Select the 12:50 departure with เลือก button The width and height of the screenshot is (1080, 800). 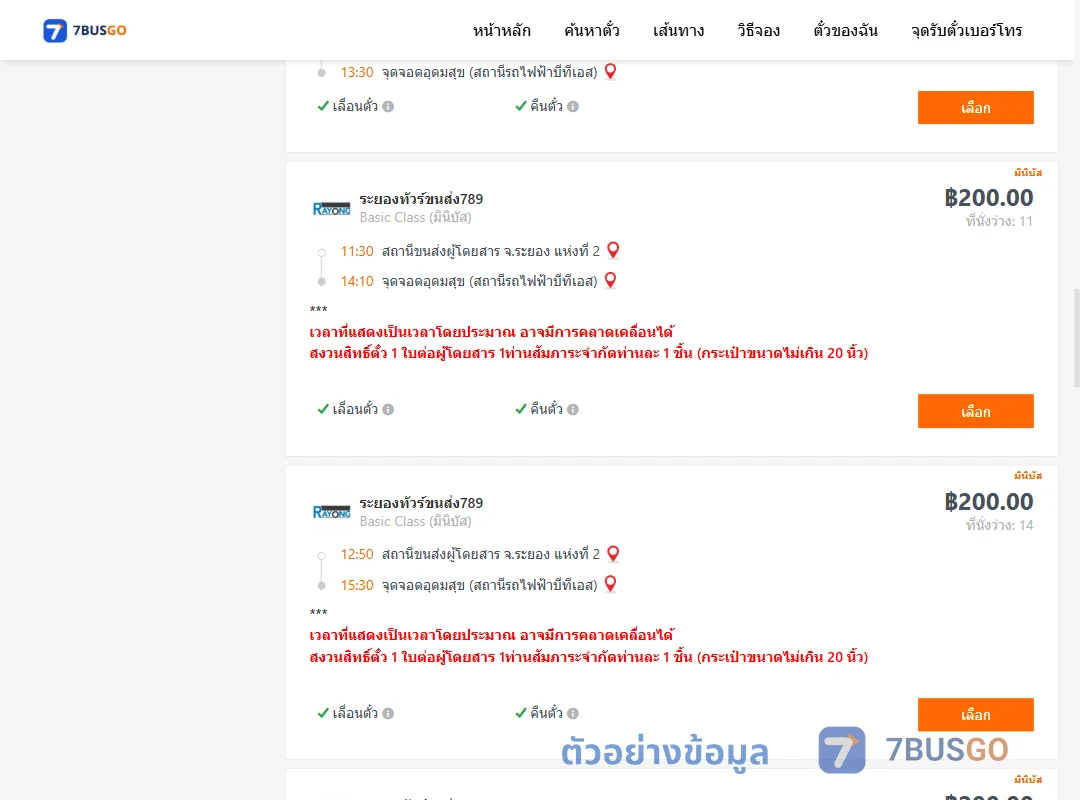click(x=975, y=715)
